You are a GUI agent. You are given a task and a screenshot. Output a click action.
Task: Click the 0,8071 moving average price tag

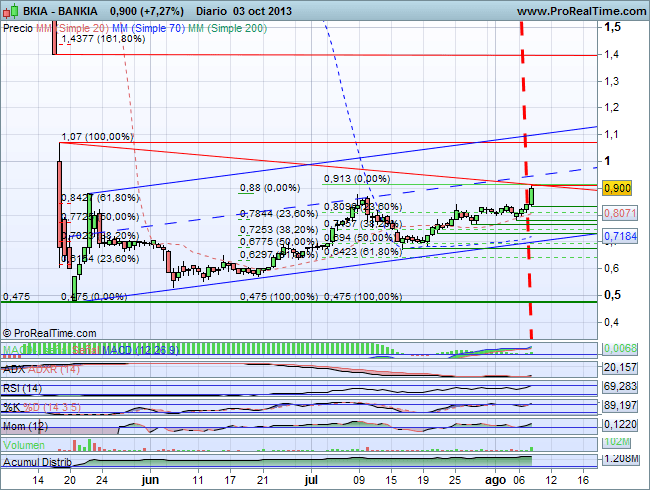pos(620,213)
